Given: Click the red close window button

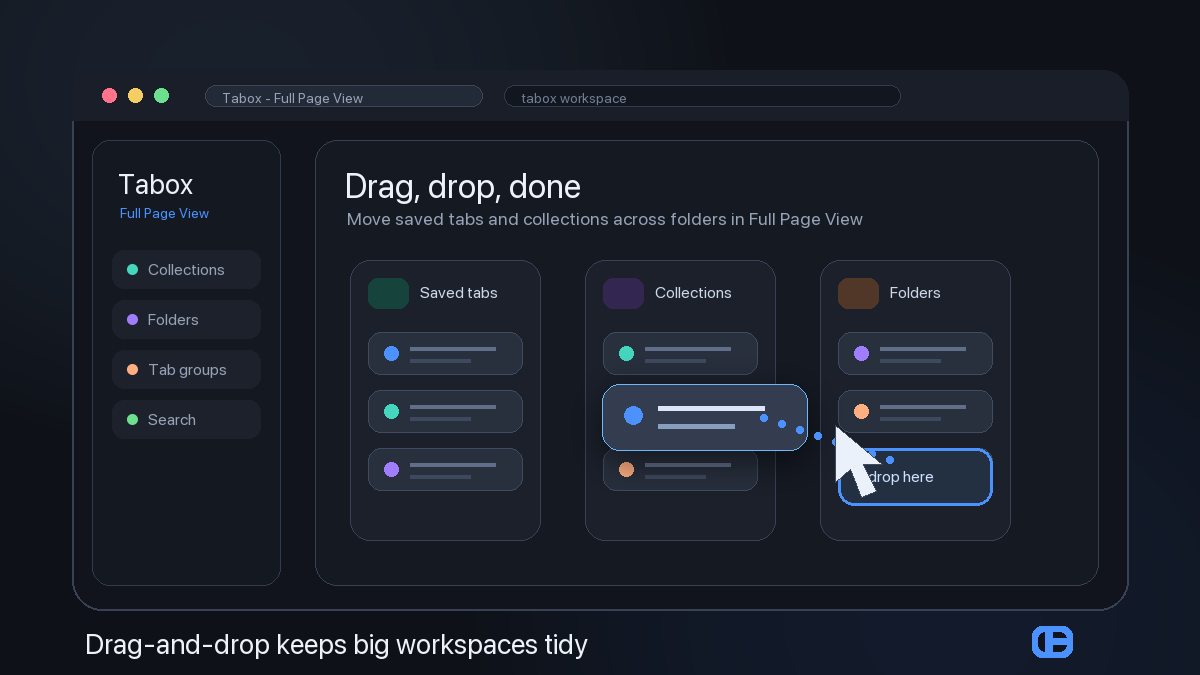Looking at the screenshot, I should pos(110,96).
